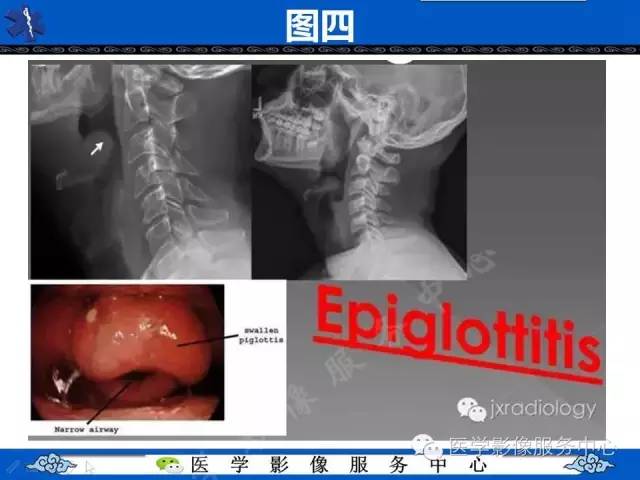
Task: Click the green WeChat icon in footer
Action: pos(169,464)
